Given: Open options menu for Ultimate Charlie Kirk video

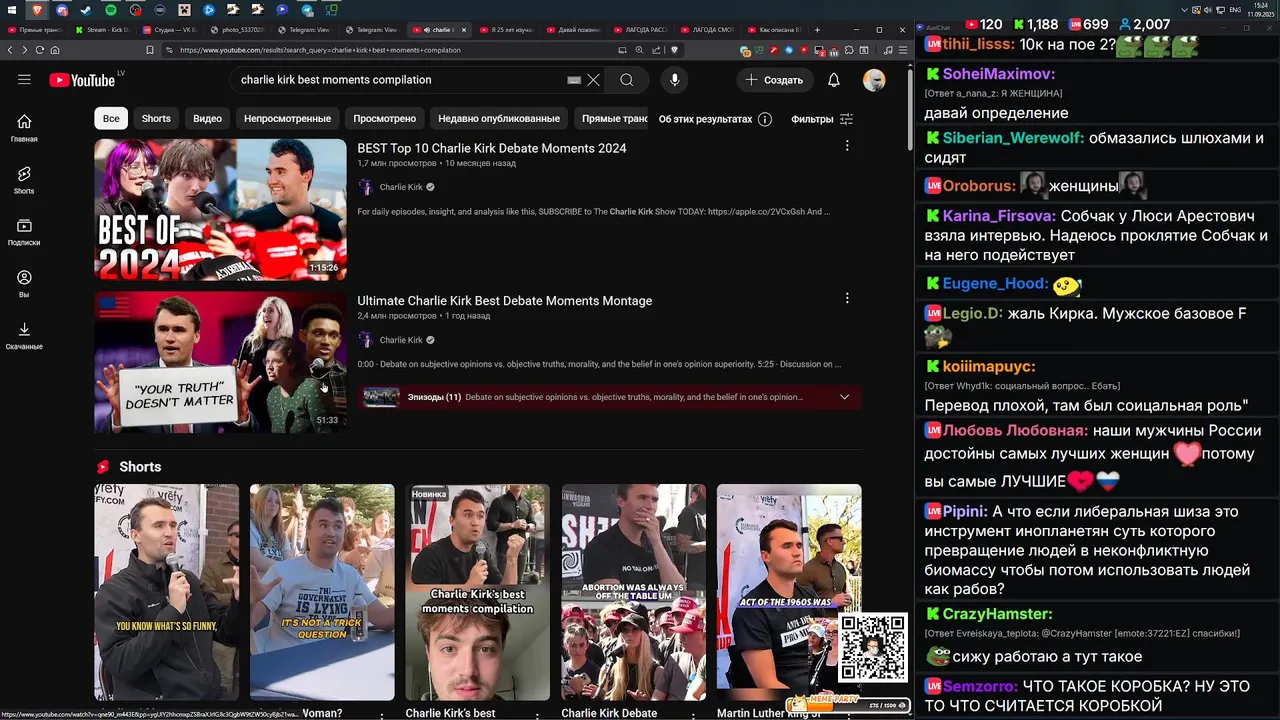Looking at the screenshot, I should pyautogui.click(x=847, y=298).
